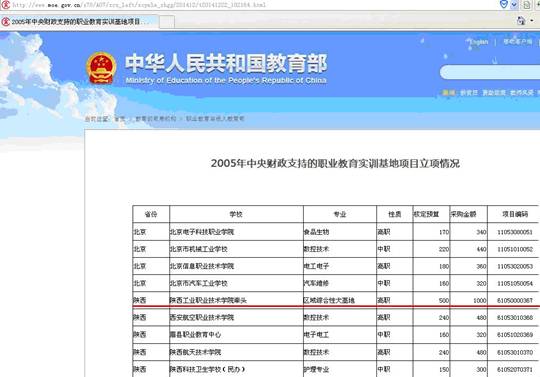The width and height of the screenshot is (540, 377).
Task: Open the 职业教育与成人教育司 breadcrumb link
Action: (215, 119)
